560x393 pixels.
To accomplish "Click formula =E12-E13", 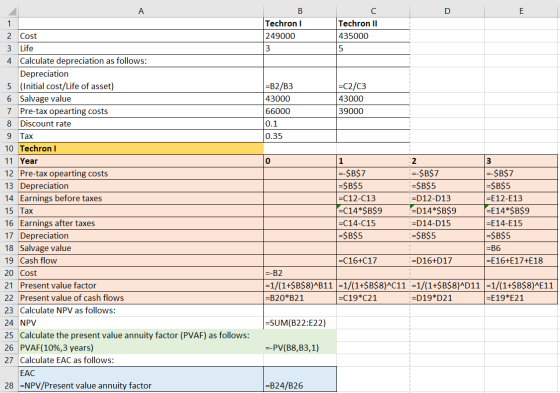I will click(x=521, y=198).
